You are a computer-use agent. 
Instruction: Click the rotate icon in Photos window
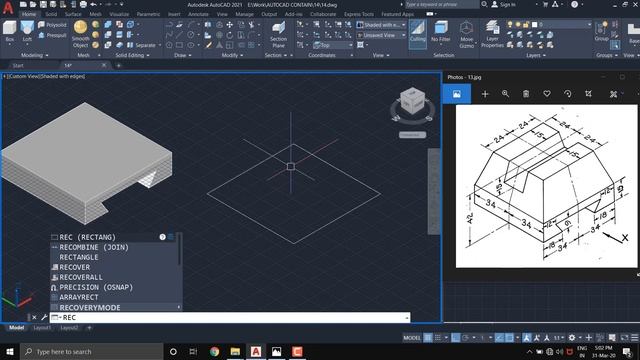pos(568,94)
